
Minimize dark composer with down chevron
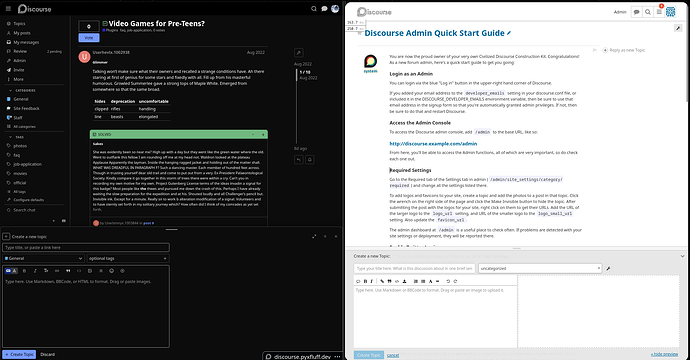click(325, 236)
